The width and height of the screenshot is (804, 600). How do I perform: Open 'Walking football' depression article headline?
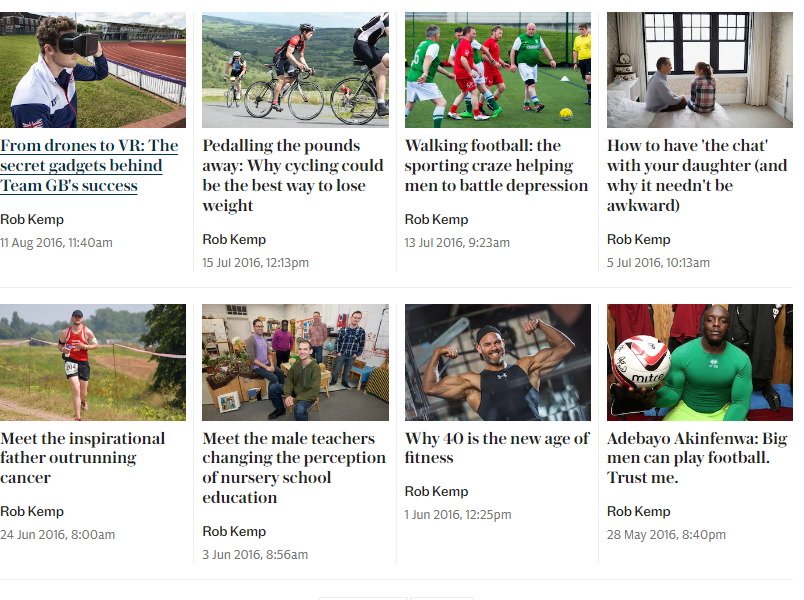click(496, 166)
